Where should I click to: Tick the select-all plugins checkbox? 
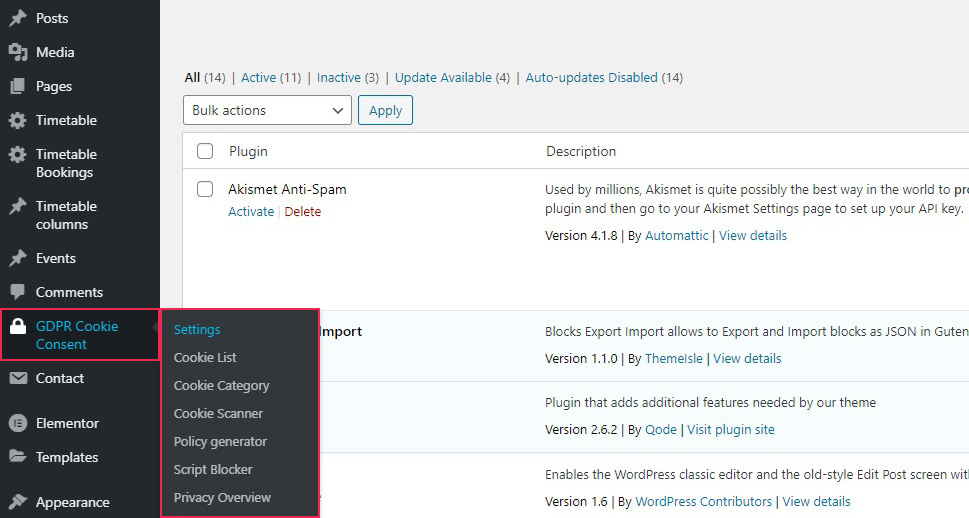point(205,151)
